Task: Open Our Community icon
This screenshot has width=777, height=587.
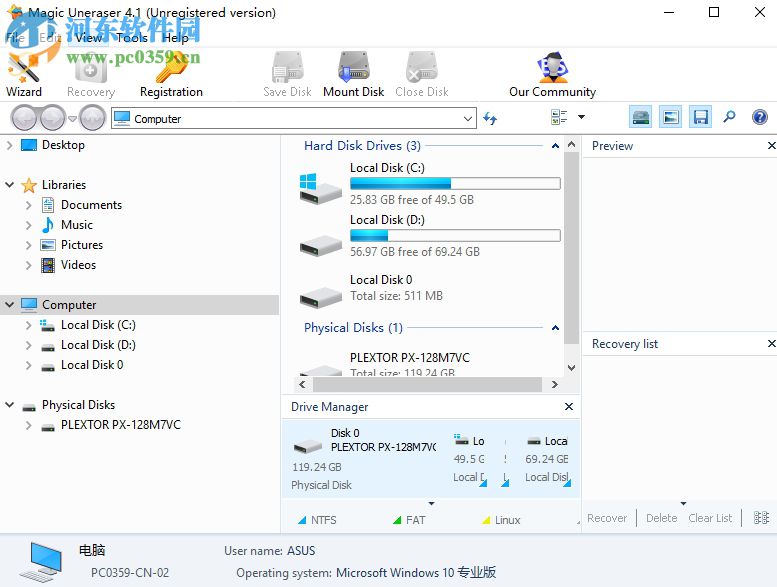Action: point(552,74)
